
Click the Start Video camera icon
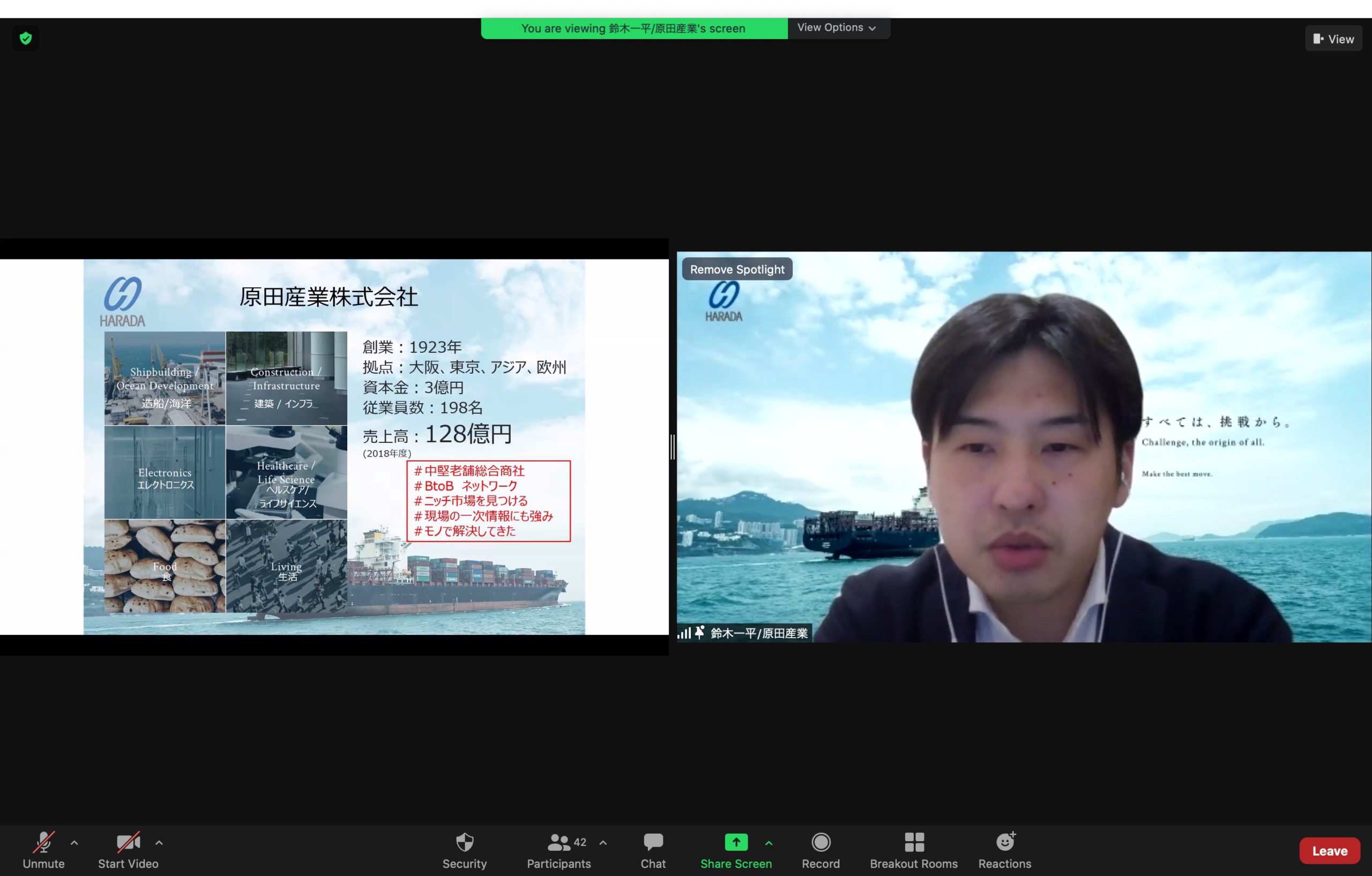pos(128,842)
